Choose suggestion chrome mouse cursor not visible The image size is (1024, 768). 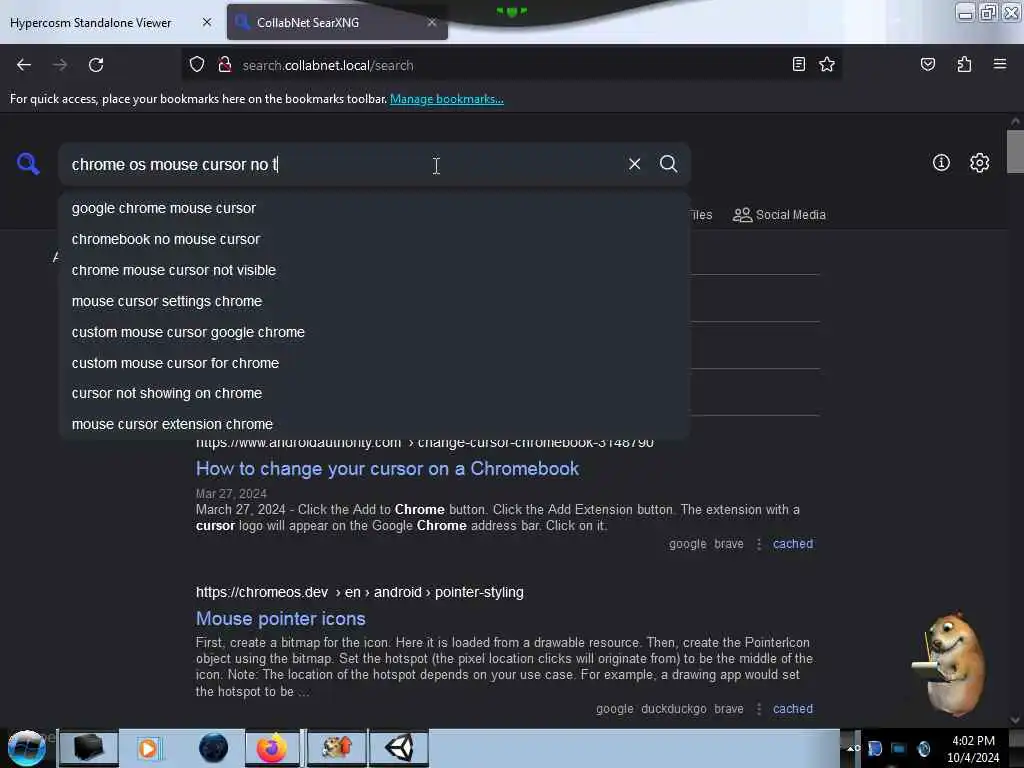[374, 270]
